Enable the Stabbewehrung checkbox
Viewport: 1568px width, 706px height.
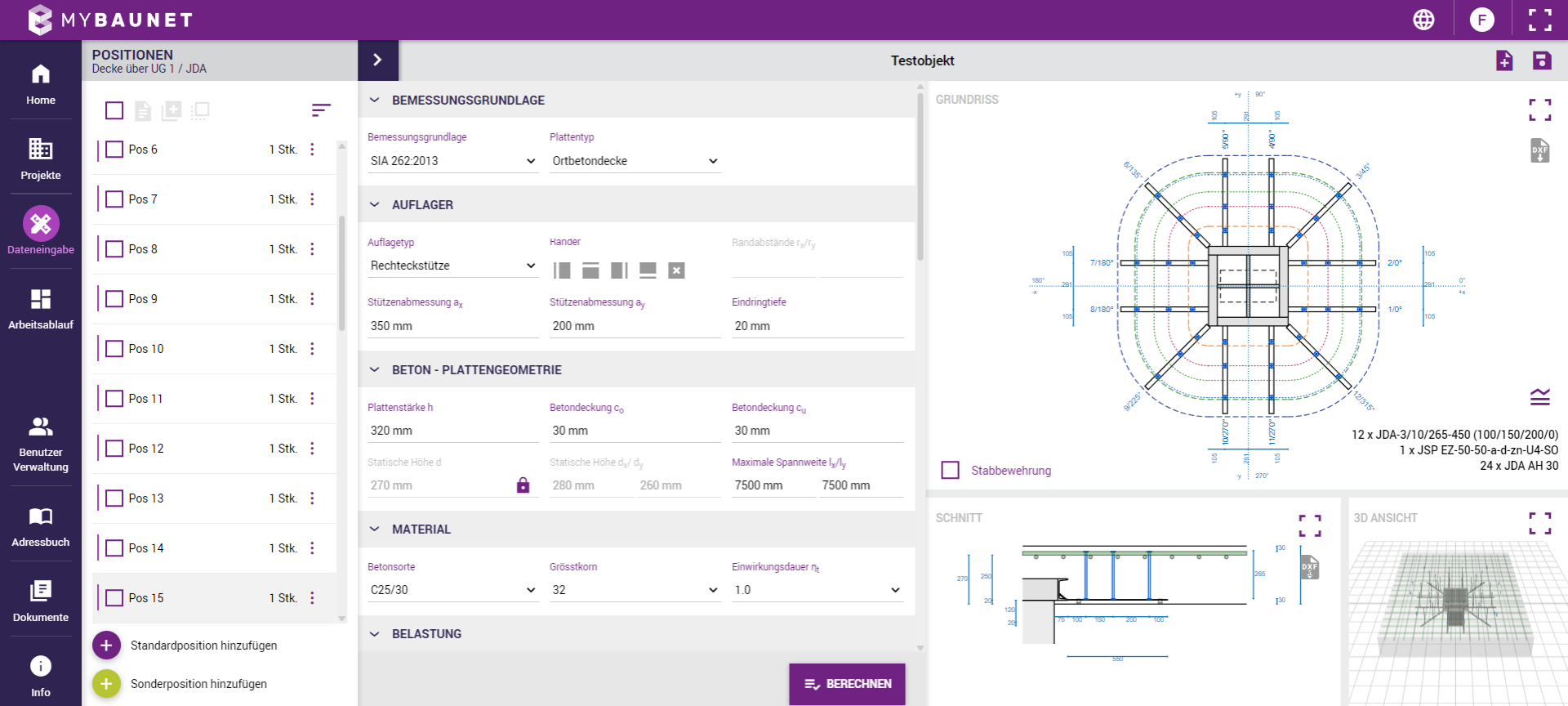click(950, 470)
